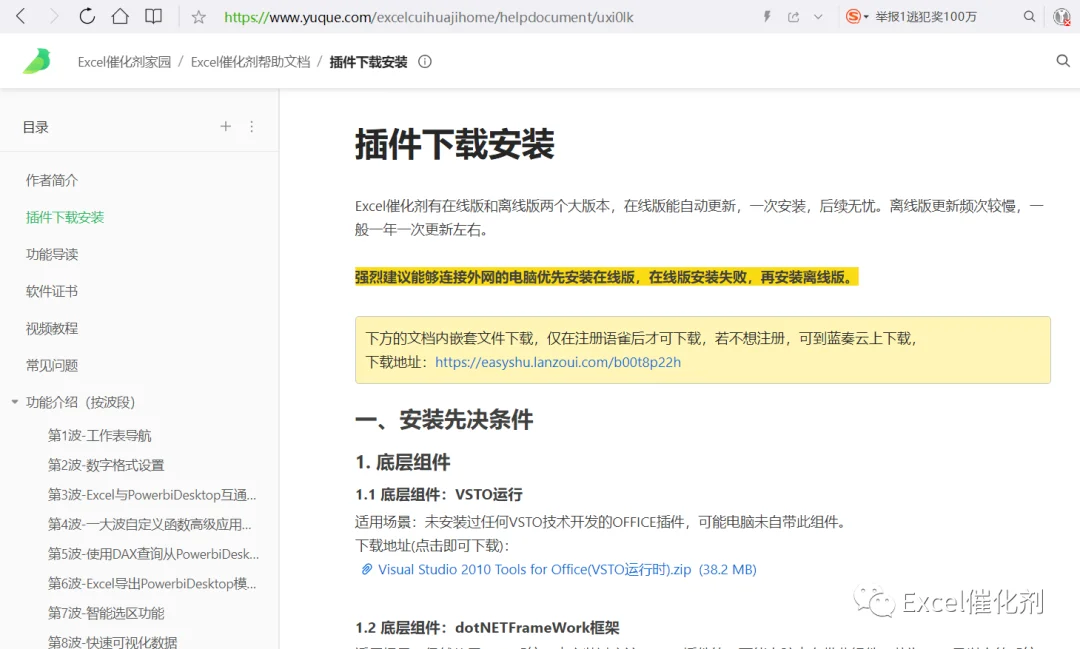Open 视频教程 in the sidebar

tap(52, 329)
